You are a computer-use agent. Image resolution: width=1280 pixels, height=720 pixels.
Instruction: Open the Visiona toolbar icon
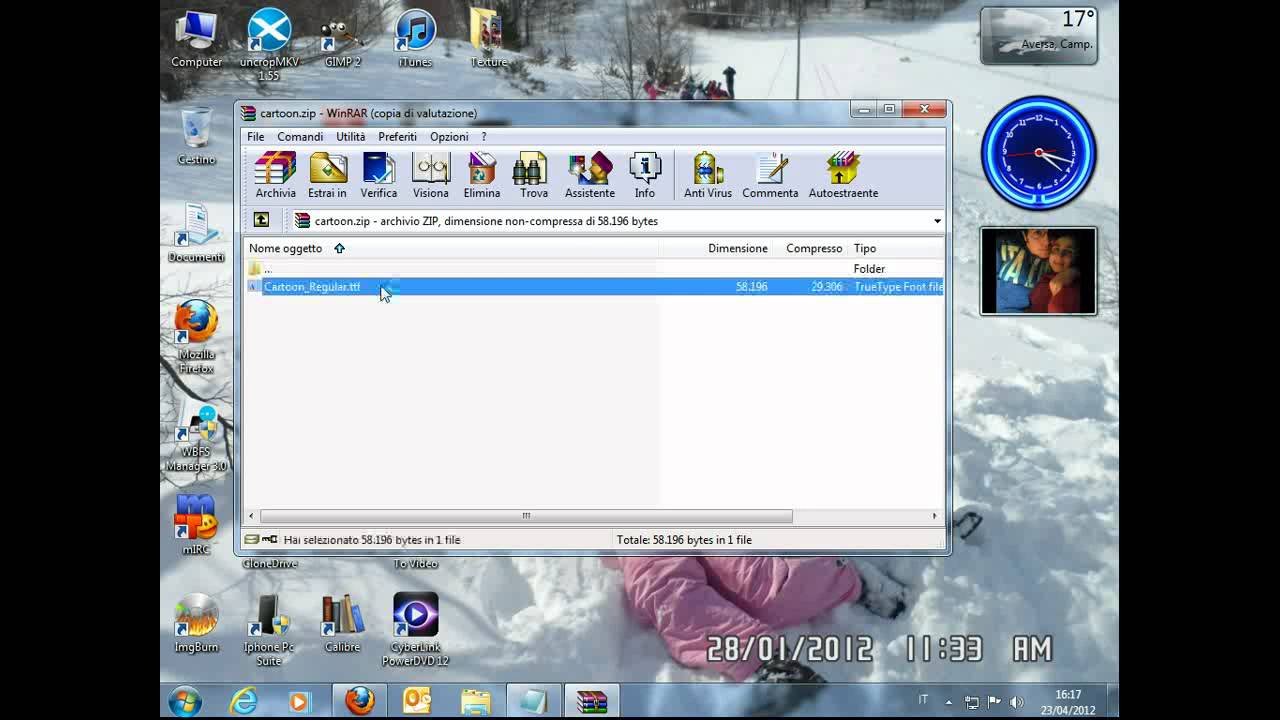pyautogui.click(x=431, y=176)
